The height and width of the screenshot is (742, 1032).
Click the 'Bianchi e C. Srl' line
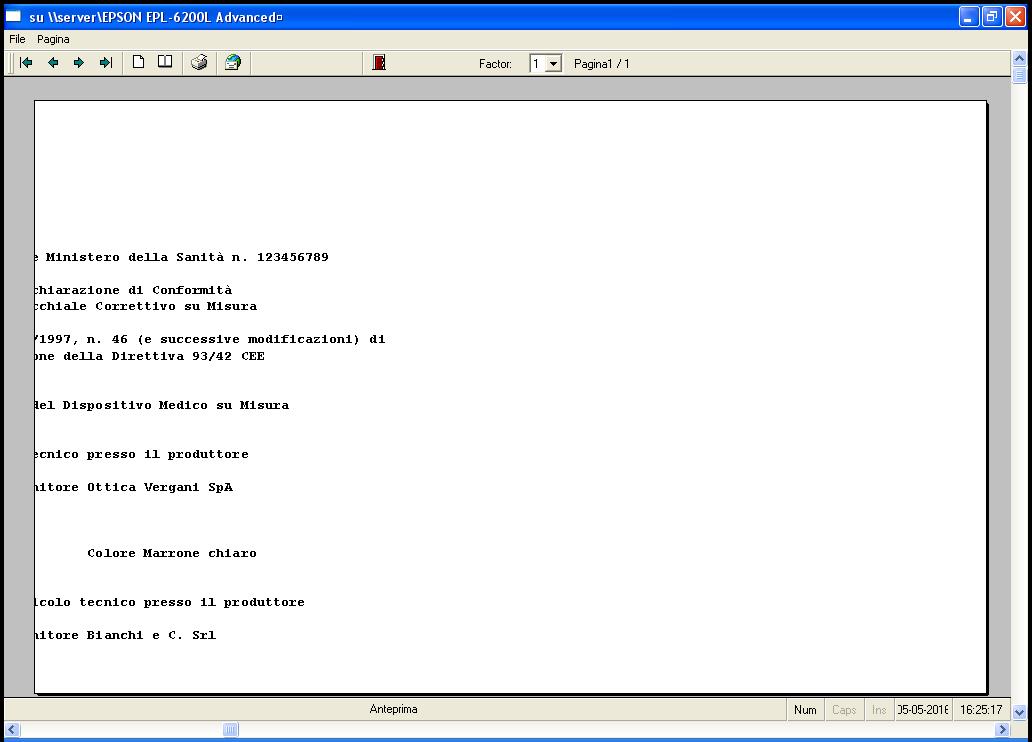pyautogui.click(x=151, y=635)
